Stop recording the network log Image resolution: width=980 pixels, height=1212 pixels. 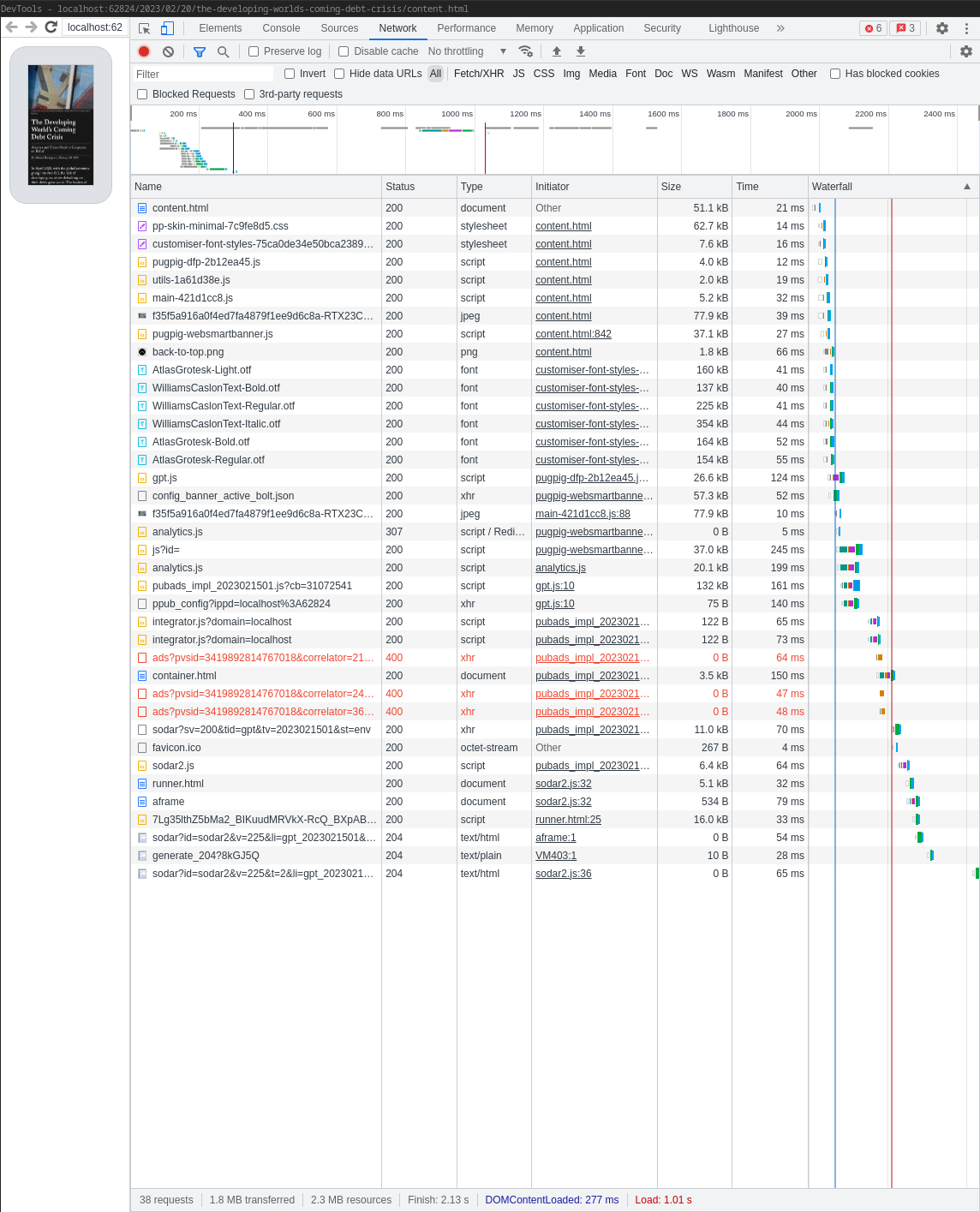click(144, 51)
